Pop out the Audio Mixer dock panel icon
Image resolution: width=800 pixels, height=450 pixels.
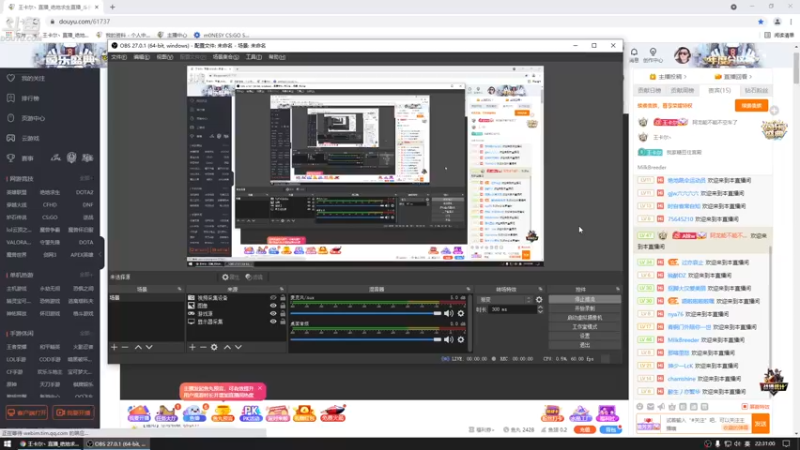tap(468, 289)
